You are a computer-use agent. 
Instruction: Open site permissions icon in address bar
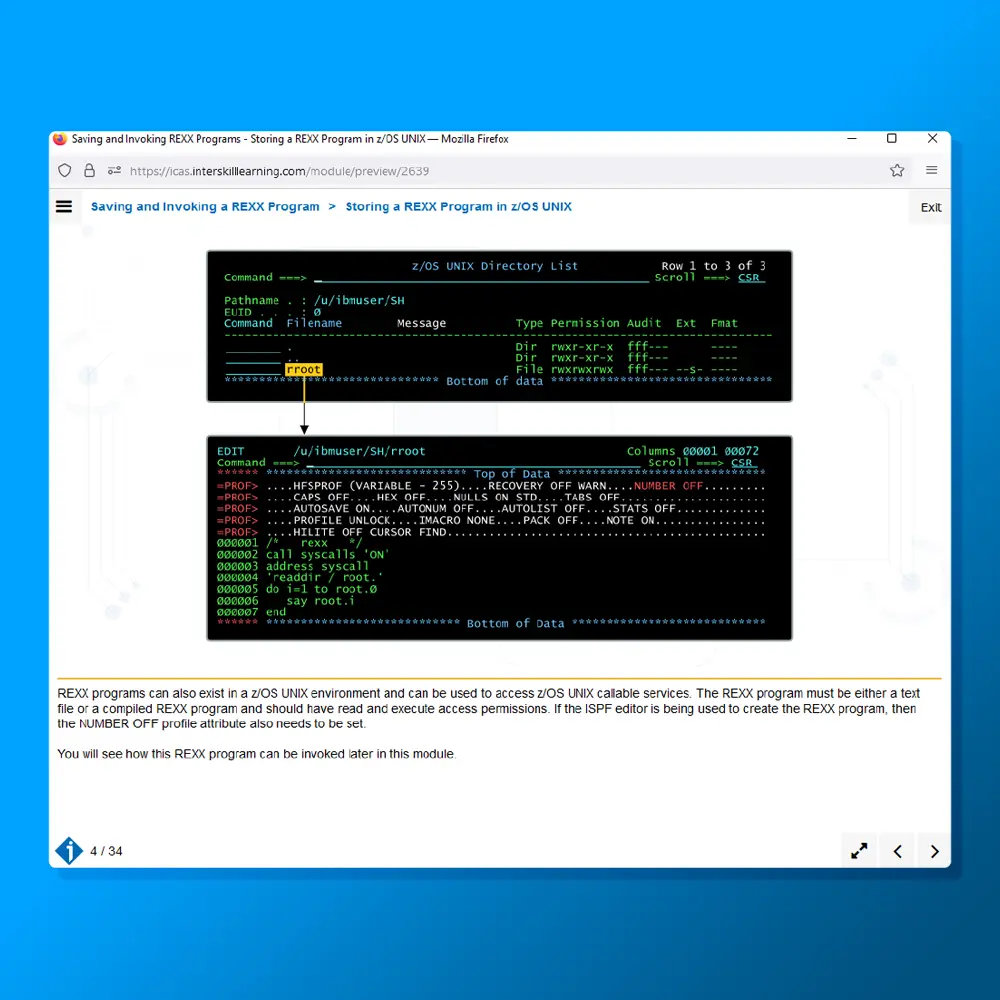114,171
